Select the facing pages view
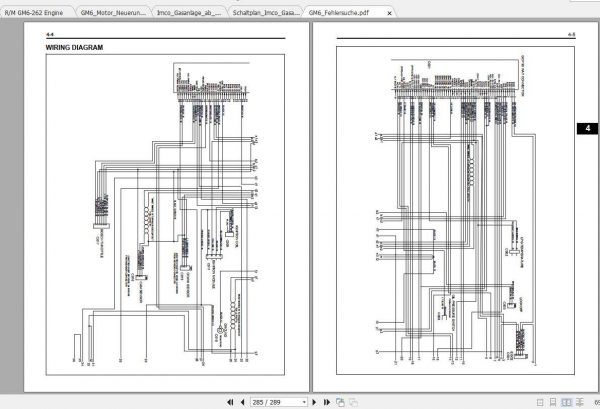This screenshot has width=600, height=409. (566, 402)
